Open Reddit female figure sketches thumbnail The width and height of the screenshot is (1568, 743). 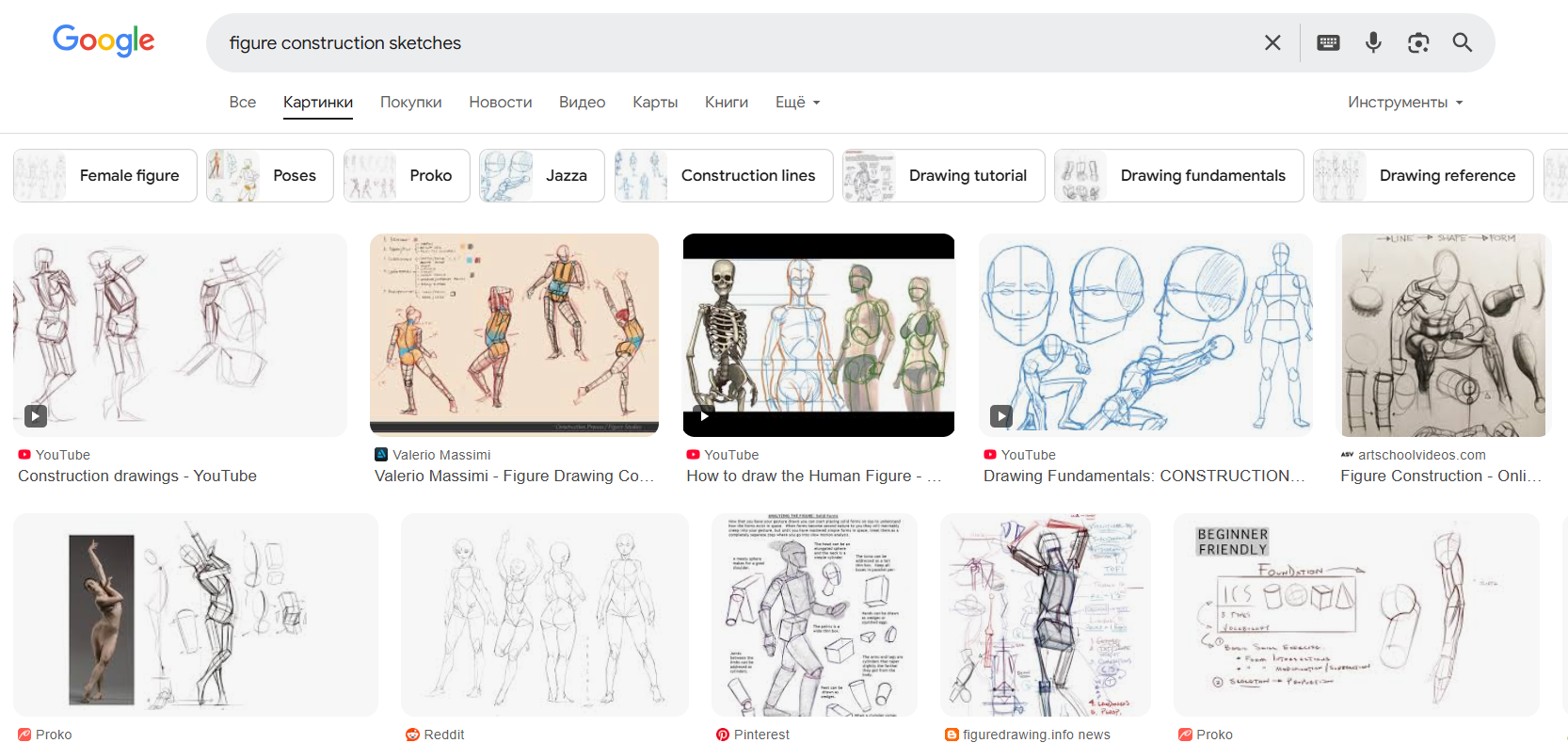tap(545, 615)
